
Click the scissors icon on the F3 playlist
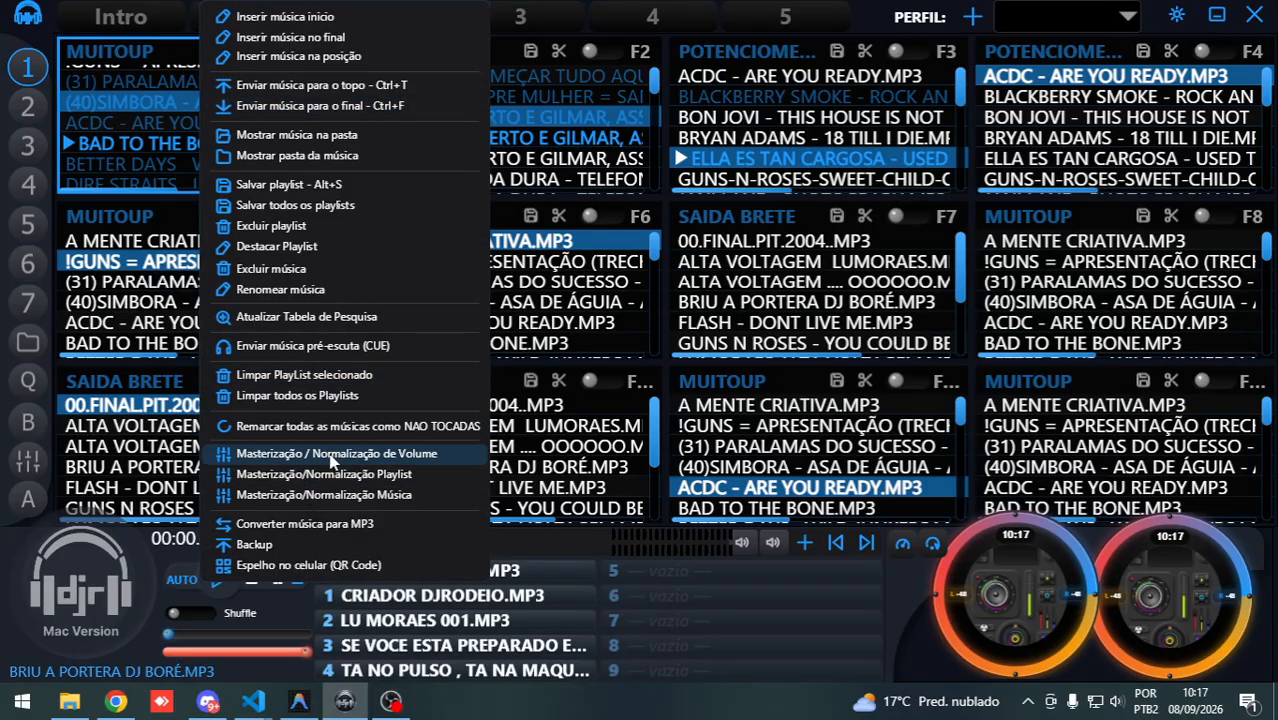pos(865,51)
